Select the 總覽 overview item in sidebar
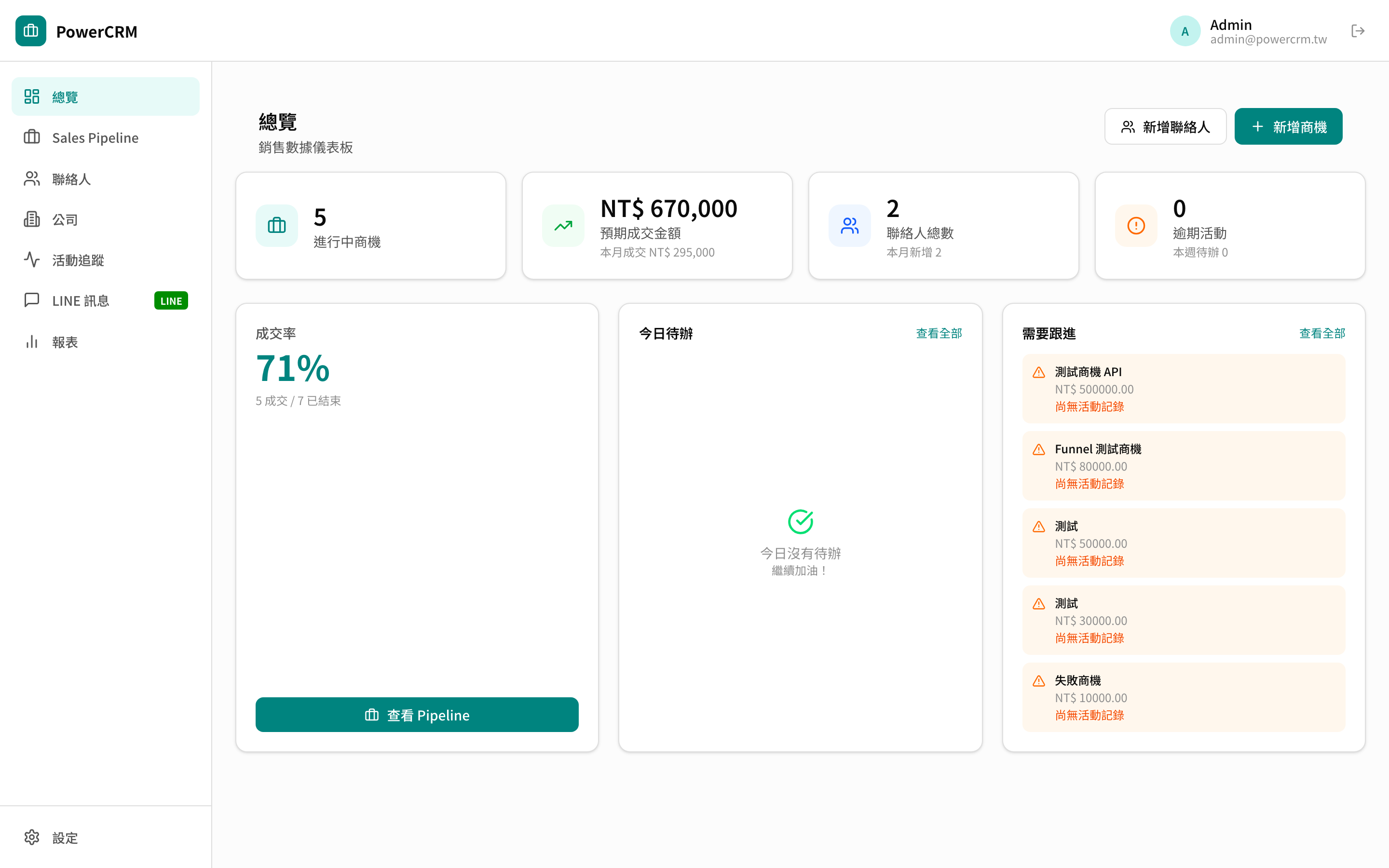This screenshot has width=1389, height=868. 66,96
